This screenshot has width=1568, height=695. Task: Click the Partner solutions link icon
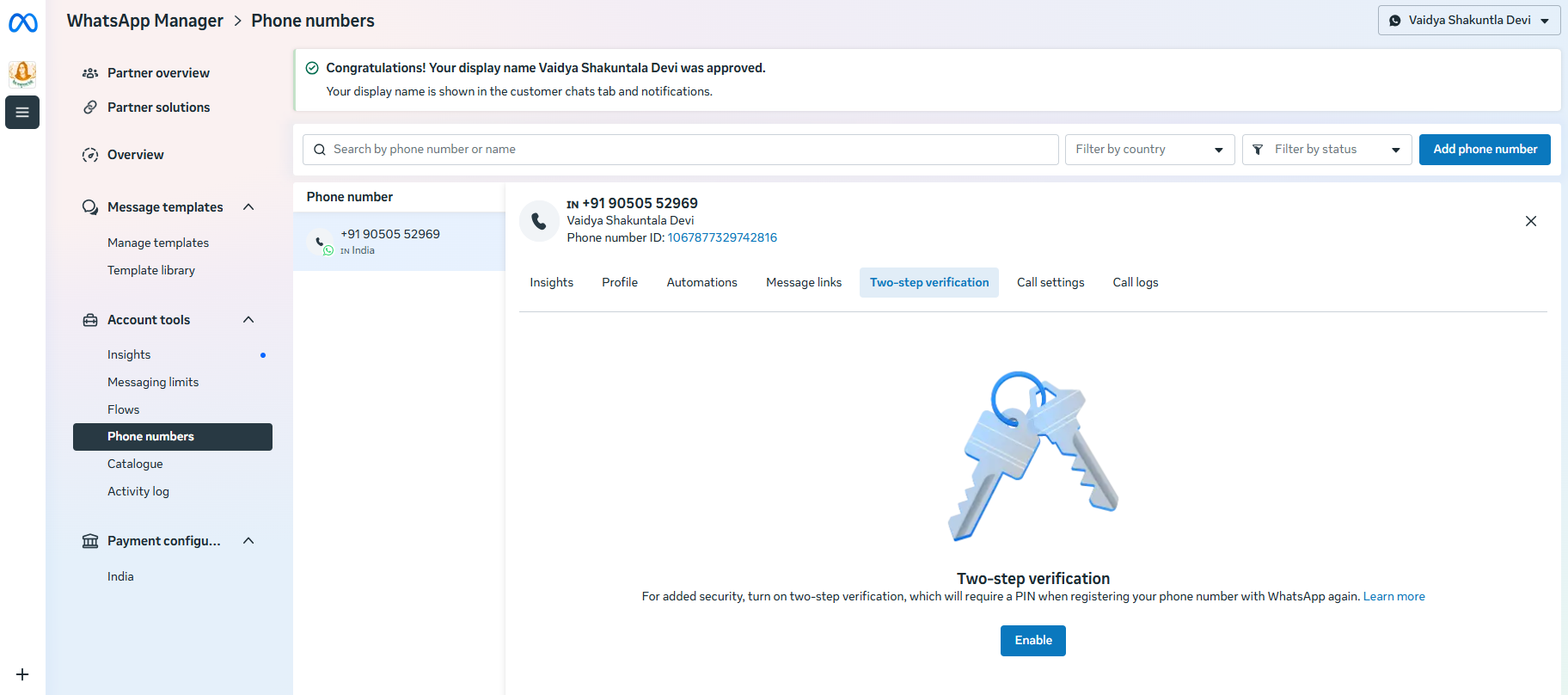pyautogui.click(x=90, y=108)
